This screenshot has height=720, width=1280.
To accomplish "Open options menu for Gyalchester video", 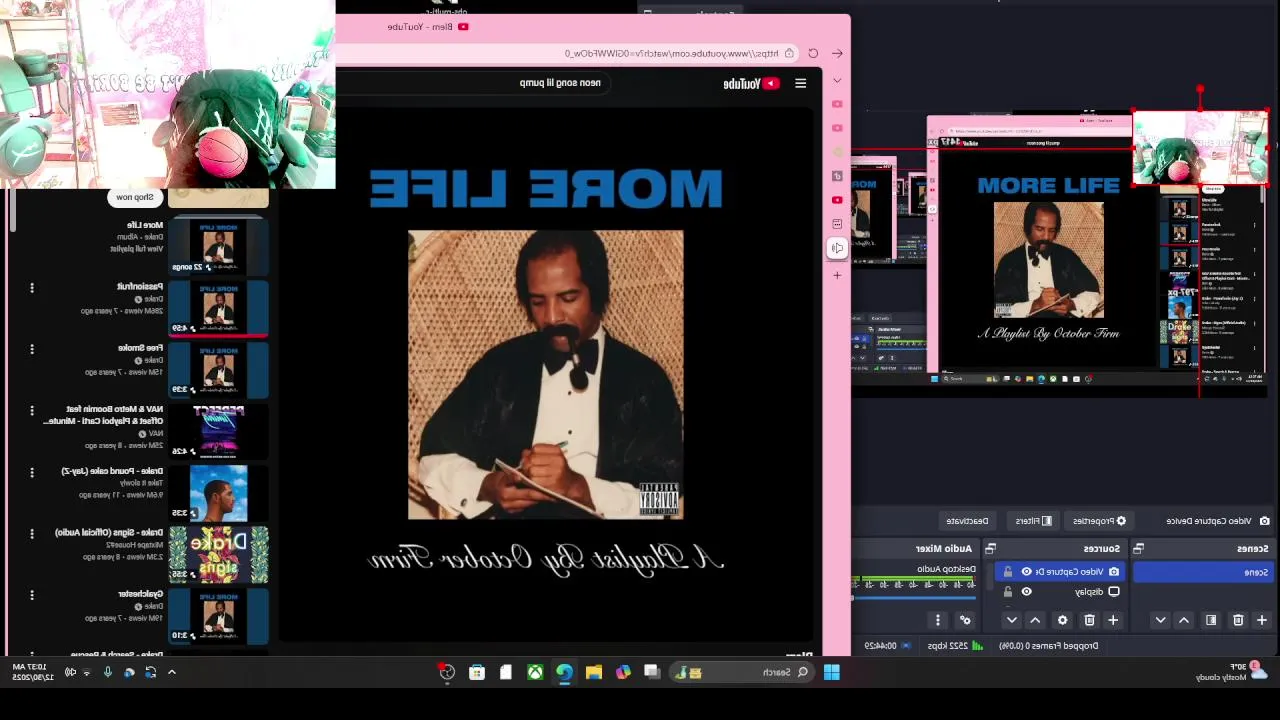I will tap(32, 595).
